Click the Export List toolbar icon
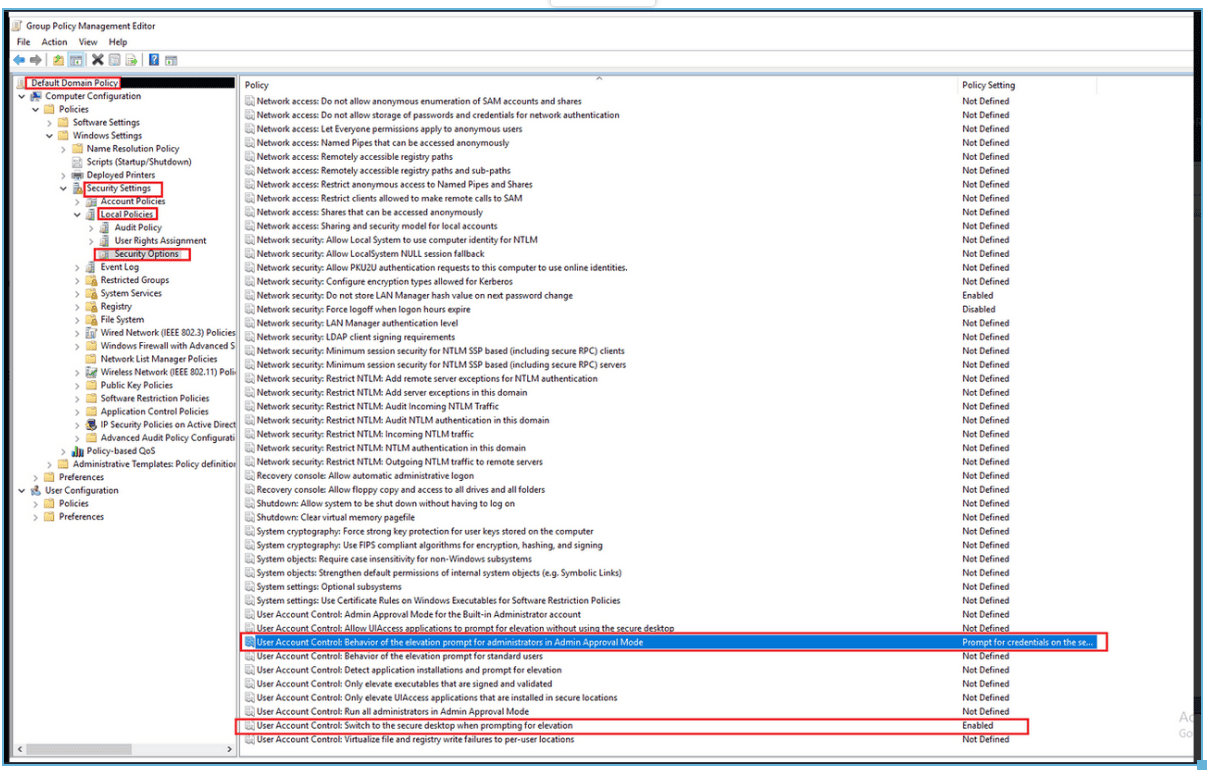 click(133, 60)
